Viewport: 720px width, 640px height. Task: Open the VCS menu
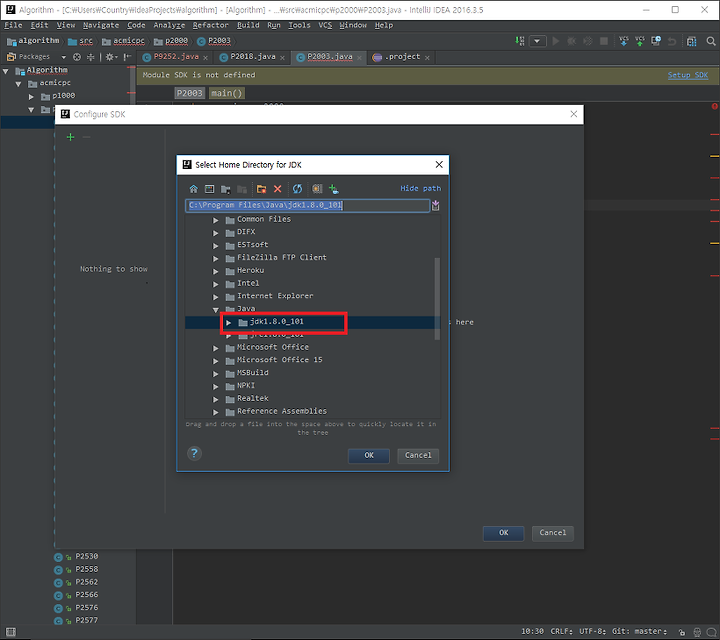tap(325, 25)
